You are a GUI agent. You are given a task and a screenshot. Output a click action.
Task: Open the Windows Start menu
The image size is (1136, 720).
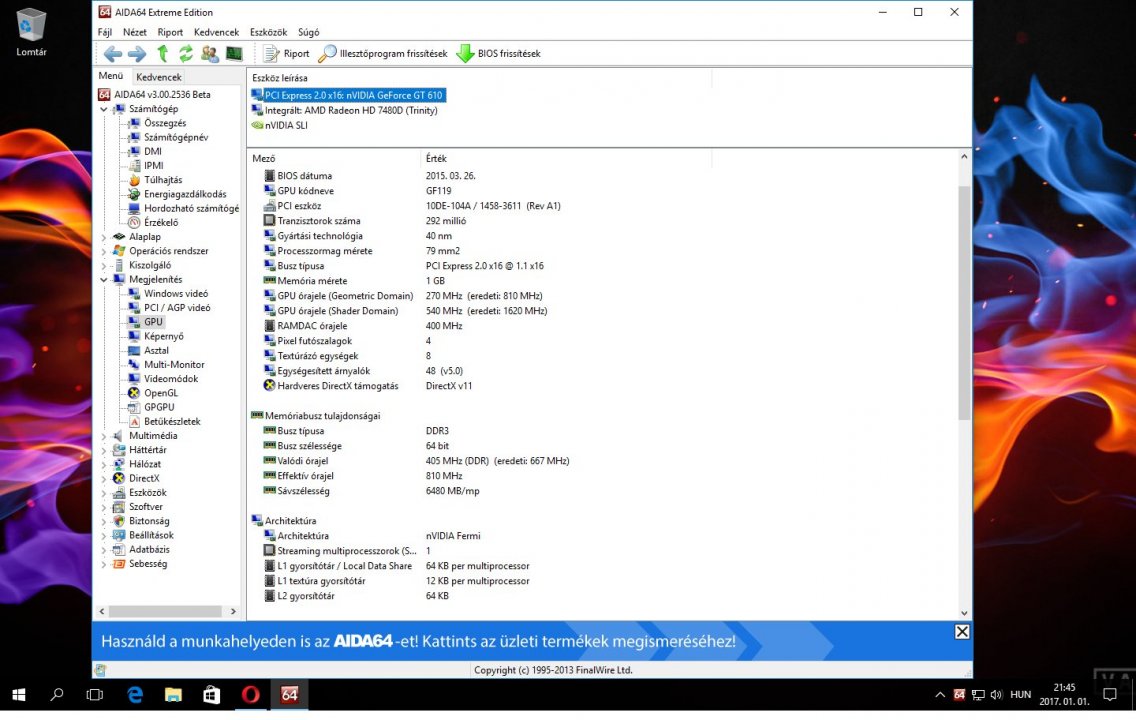coord(19,695)
